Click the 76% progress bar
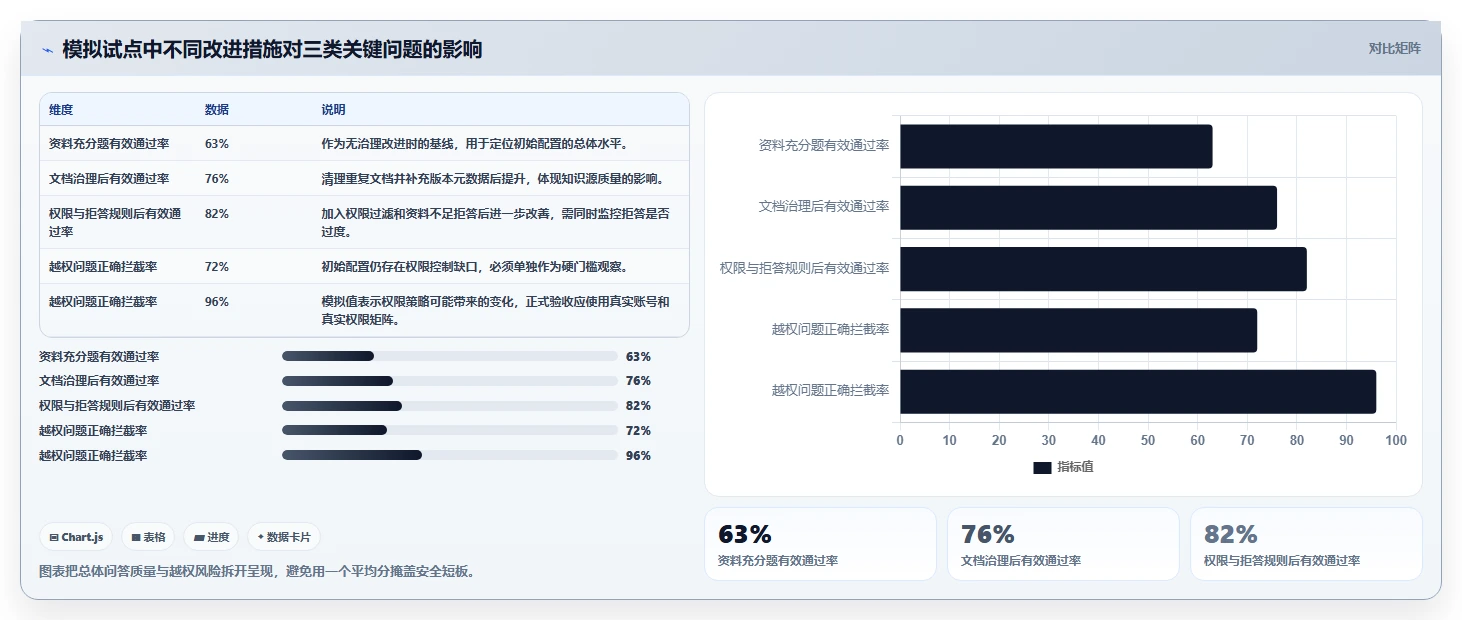Image resolution: width=1462 pixels, height=620 pixels. pos(449,381)
